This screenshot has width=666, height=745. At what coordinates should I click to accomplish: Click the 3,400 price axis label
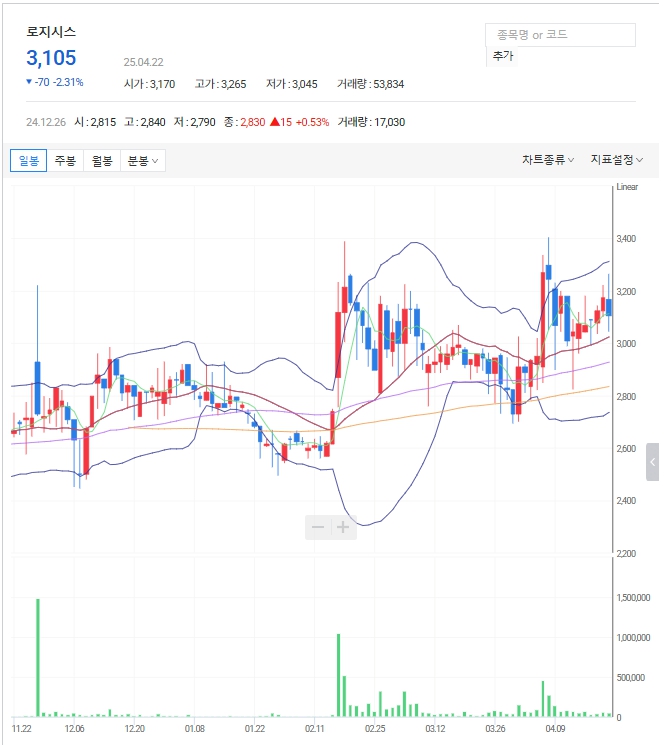click(x=626, y=239)
